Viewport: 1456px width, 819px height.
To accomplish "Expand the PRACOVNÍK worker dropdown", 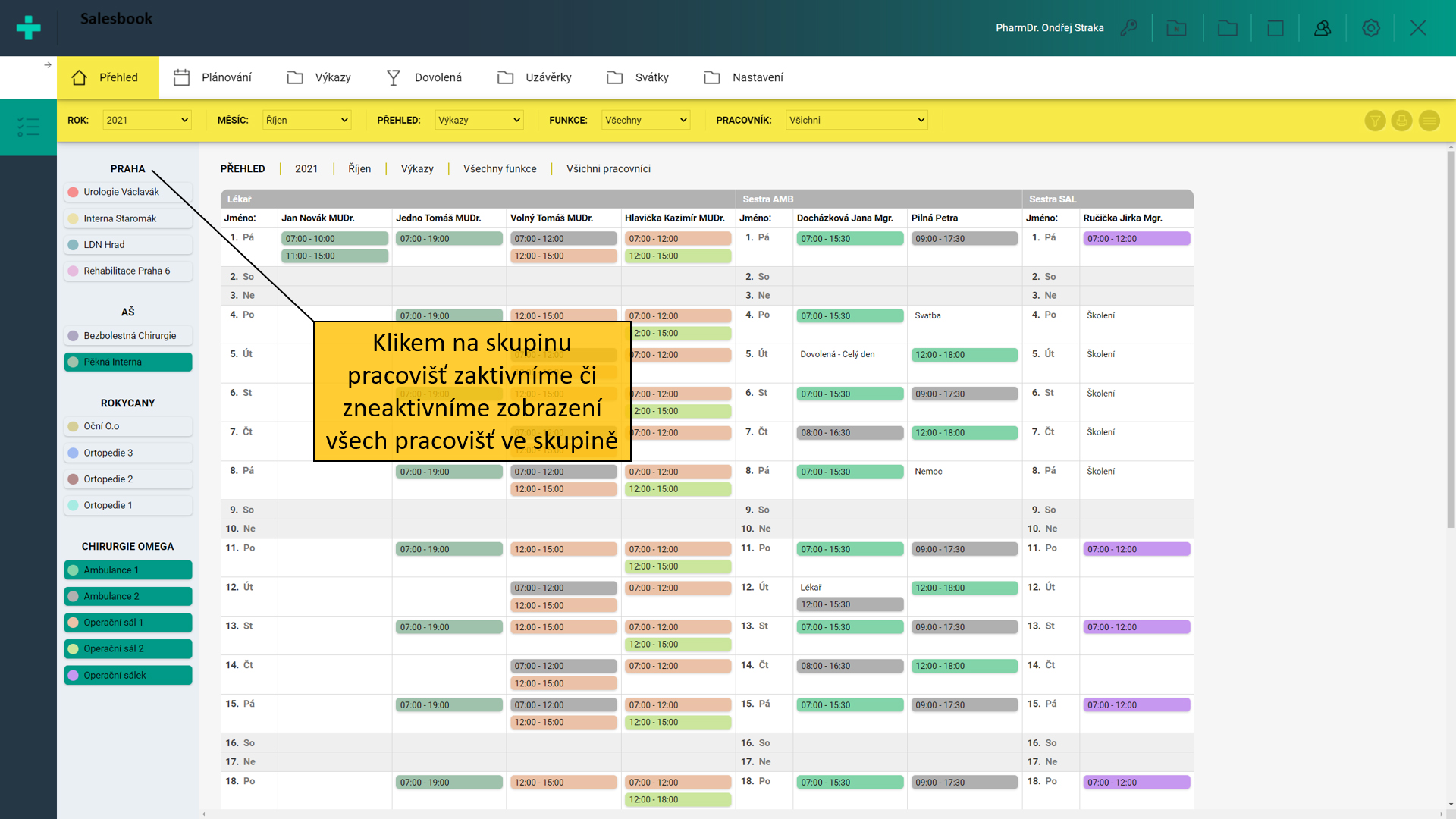I will pyautogui.click(x=856, y=120).
